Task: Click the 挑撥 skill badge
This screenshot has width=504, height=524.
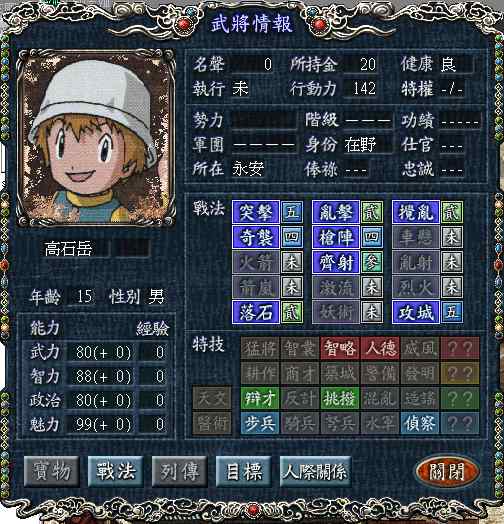Action: click(x=340, y=398)
